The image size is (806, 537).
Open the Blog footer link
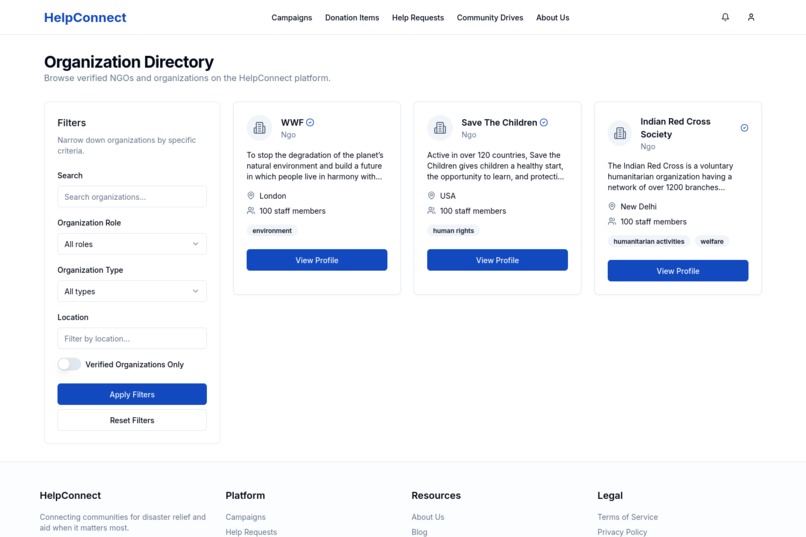[419, 532]
